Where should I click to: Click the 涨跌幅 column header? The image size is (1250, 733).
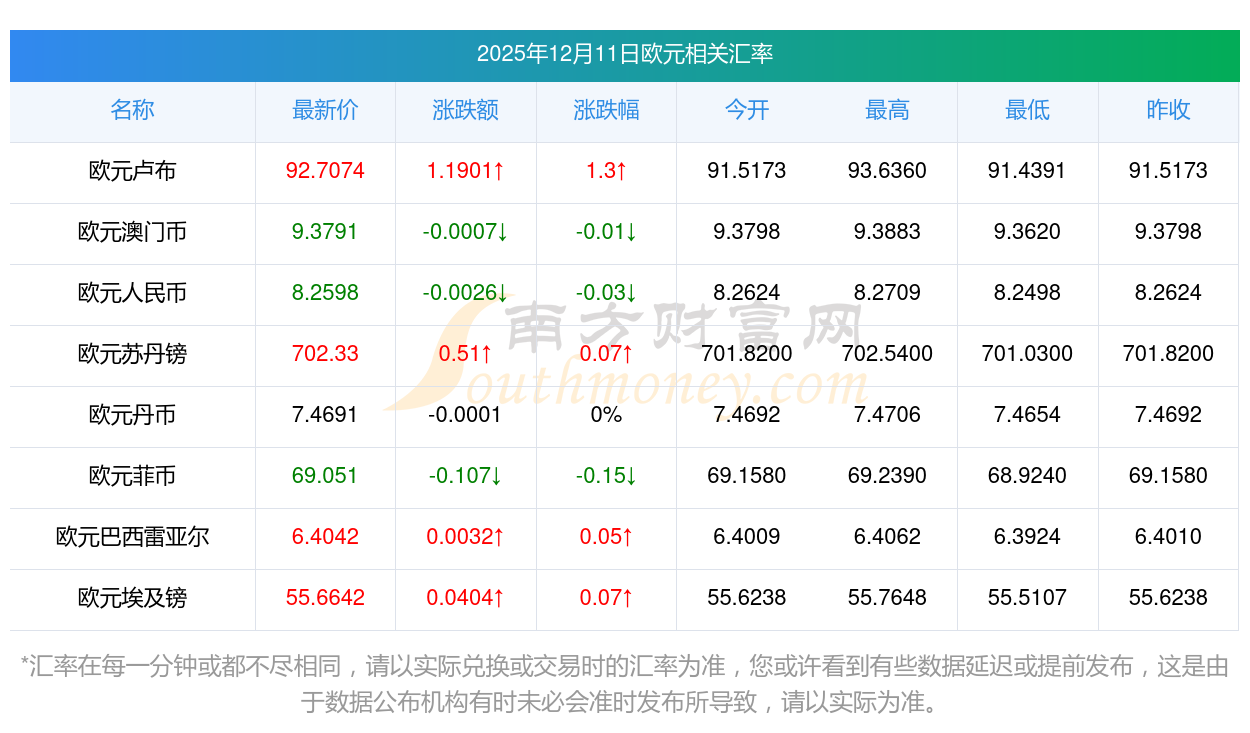coord(606,110)
